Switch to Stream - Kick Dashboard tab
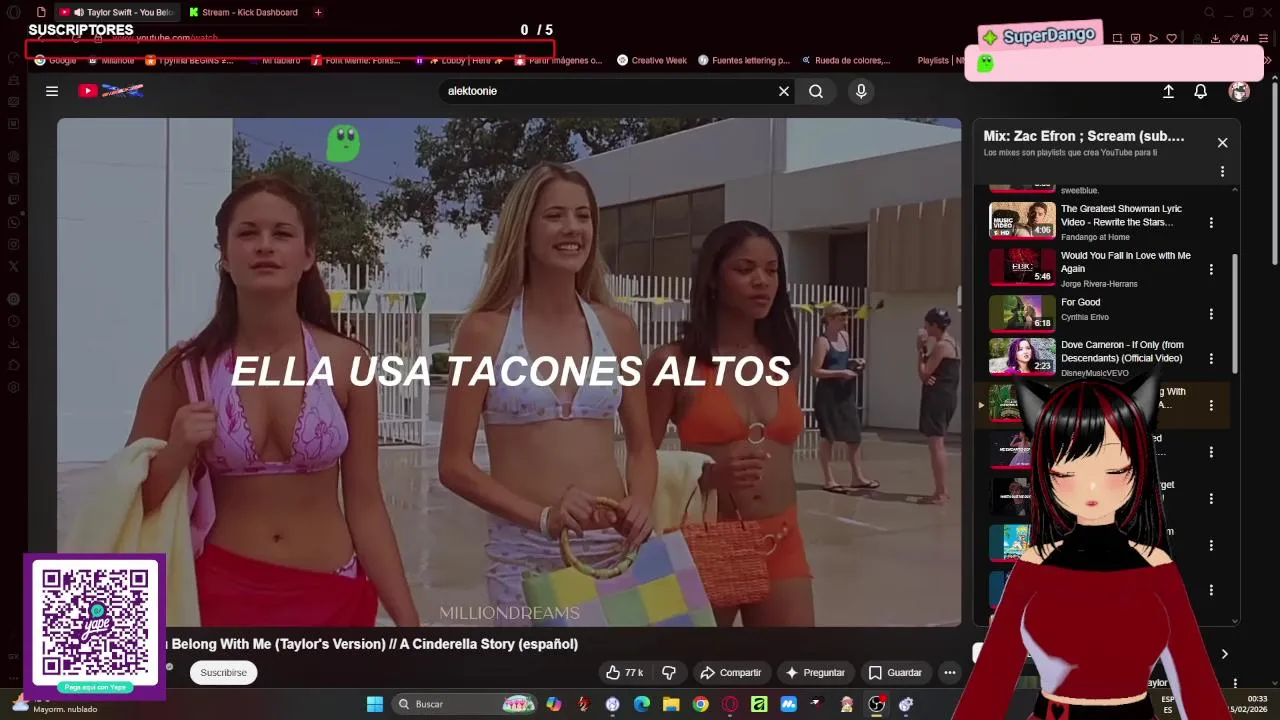 point(246,12)
